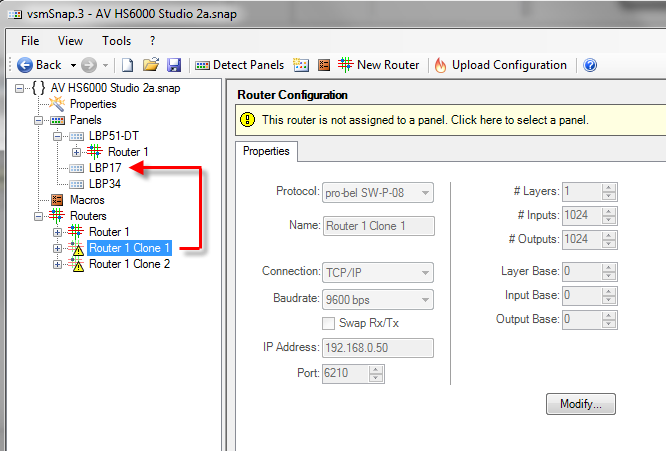Click Upload Configuration flame button
The height and width of the screenshot is (451, 666).
click(x=500, y=65)
